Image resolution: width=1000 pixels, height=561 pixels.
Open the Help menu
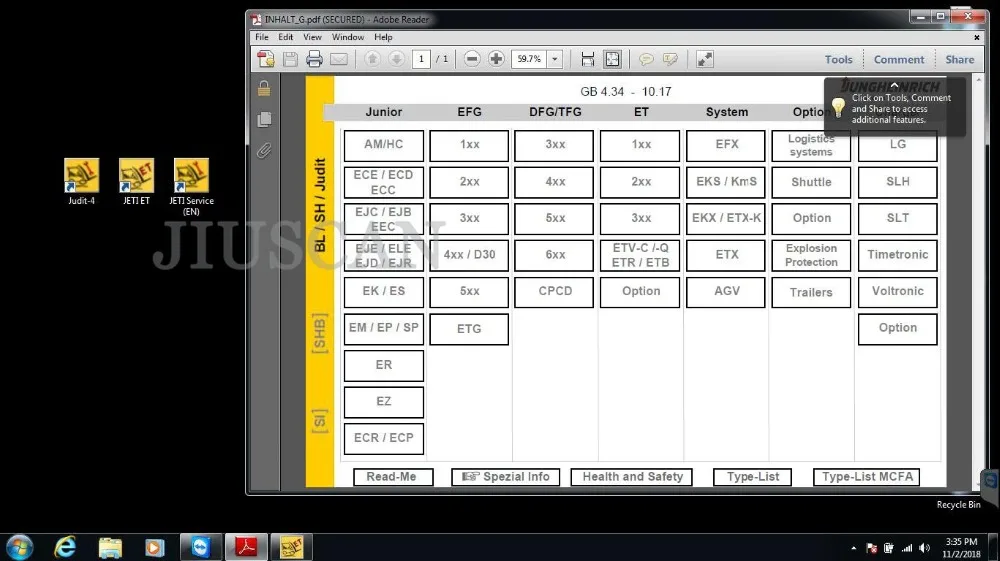click(x=383, y=37)
